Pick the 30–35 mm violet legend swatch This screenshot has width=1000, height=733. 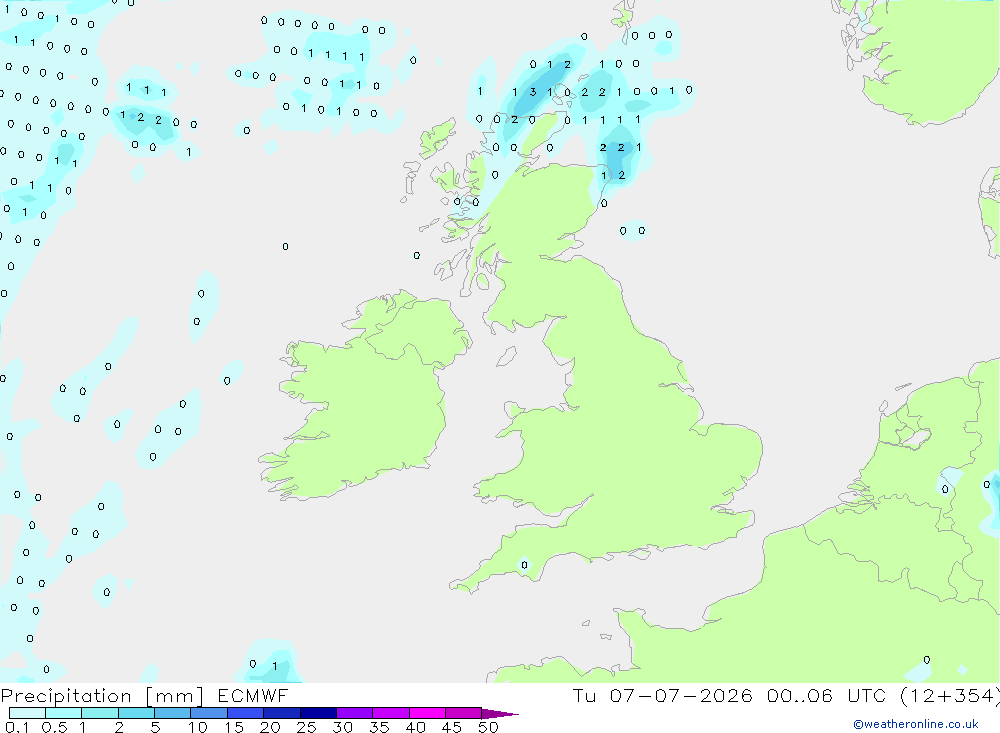pyautogui.click(x=354, y=713)
